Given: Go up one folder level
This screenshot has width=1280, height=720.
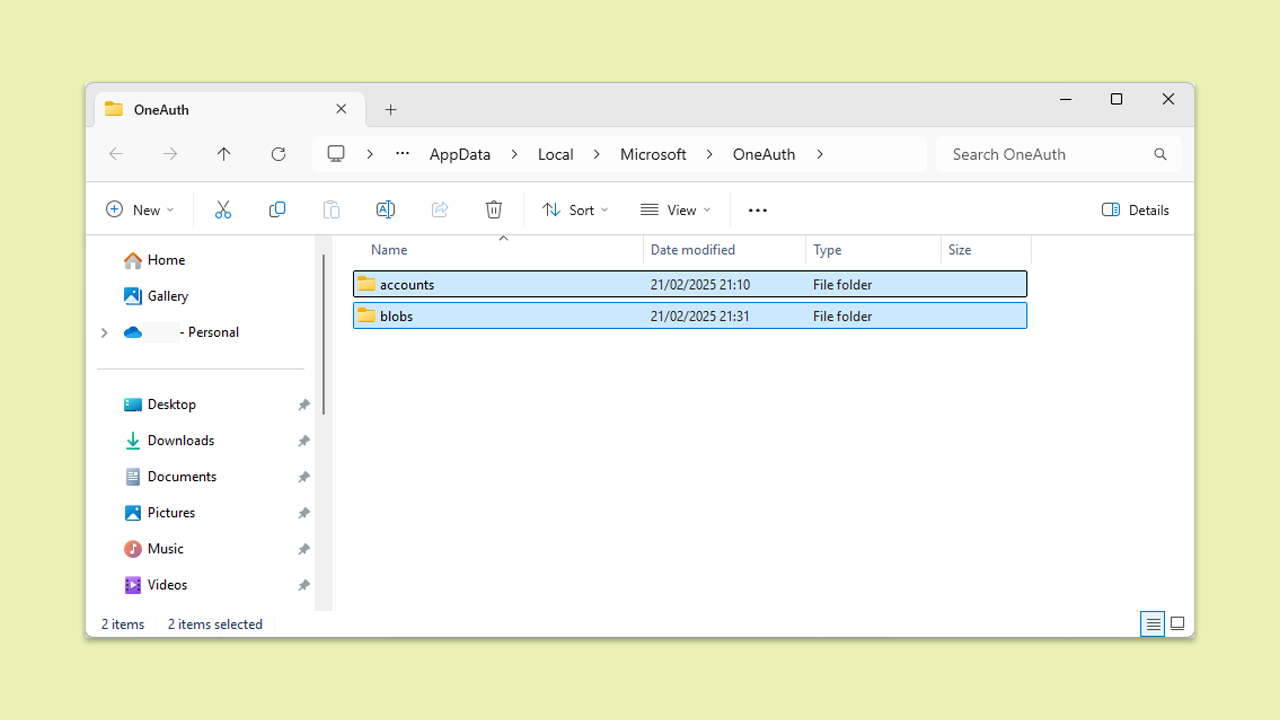Looking at the screenshot, I should coord(224,154).
